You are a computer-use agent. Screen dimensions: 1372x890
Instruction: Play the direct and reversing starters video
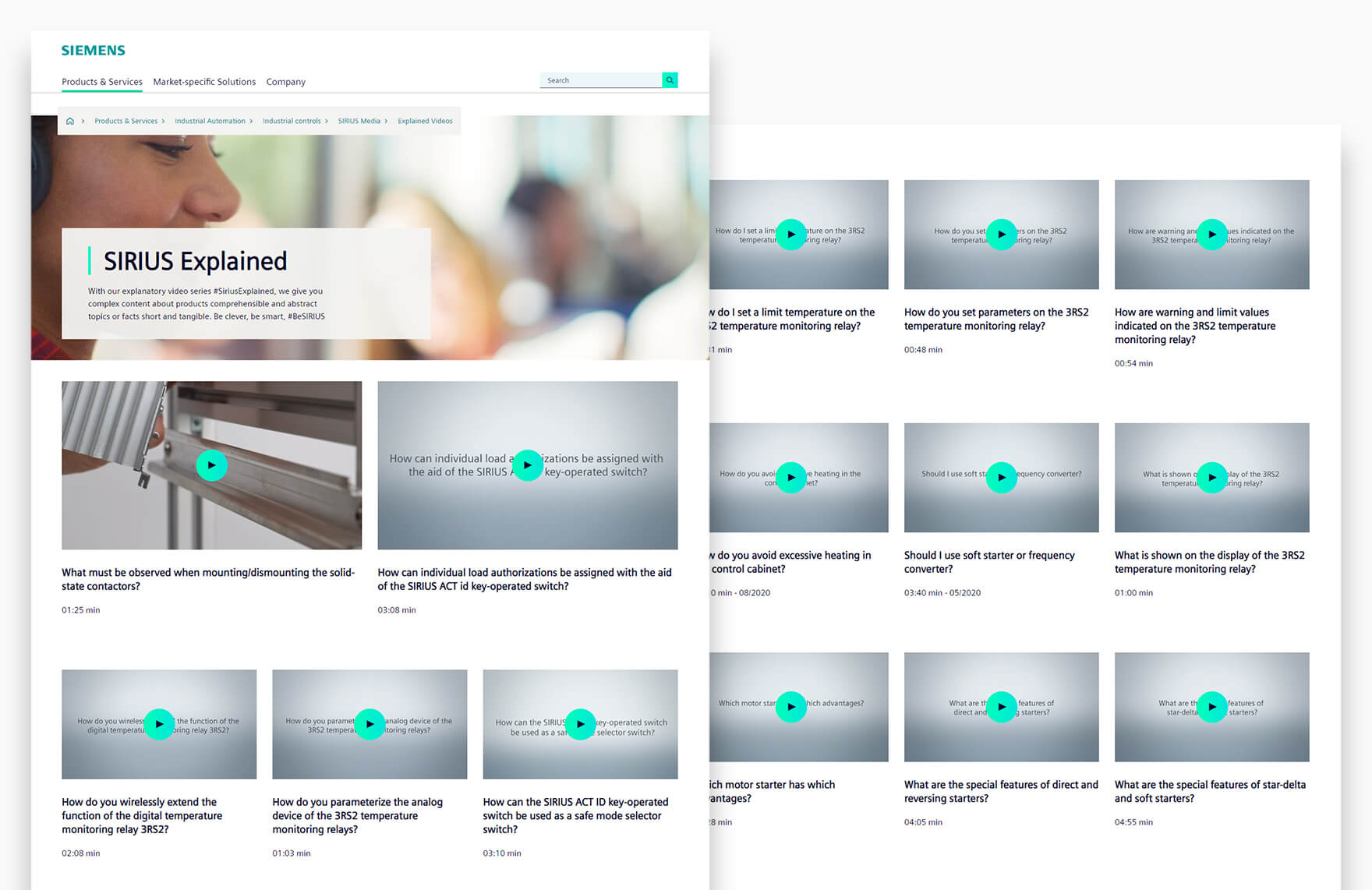point(1002,707)
